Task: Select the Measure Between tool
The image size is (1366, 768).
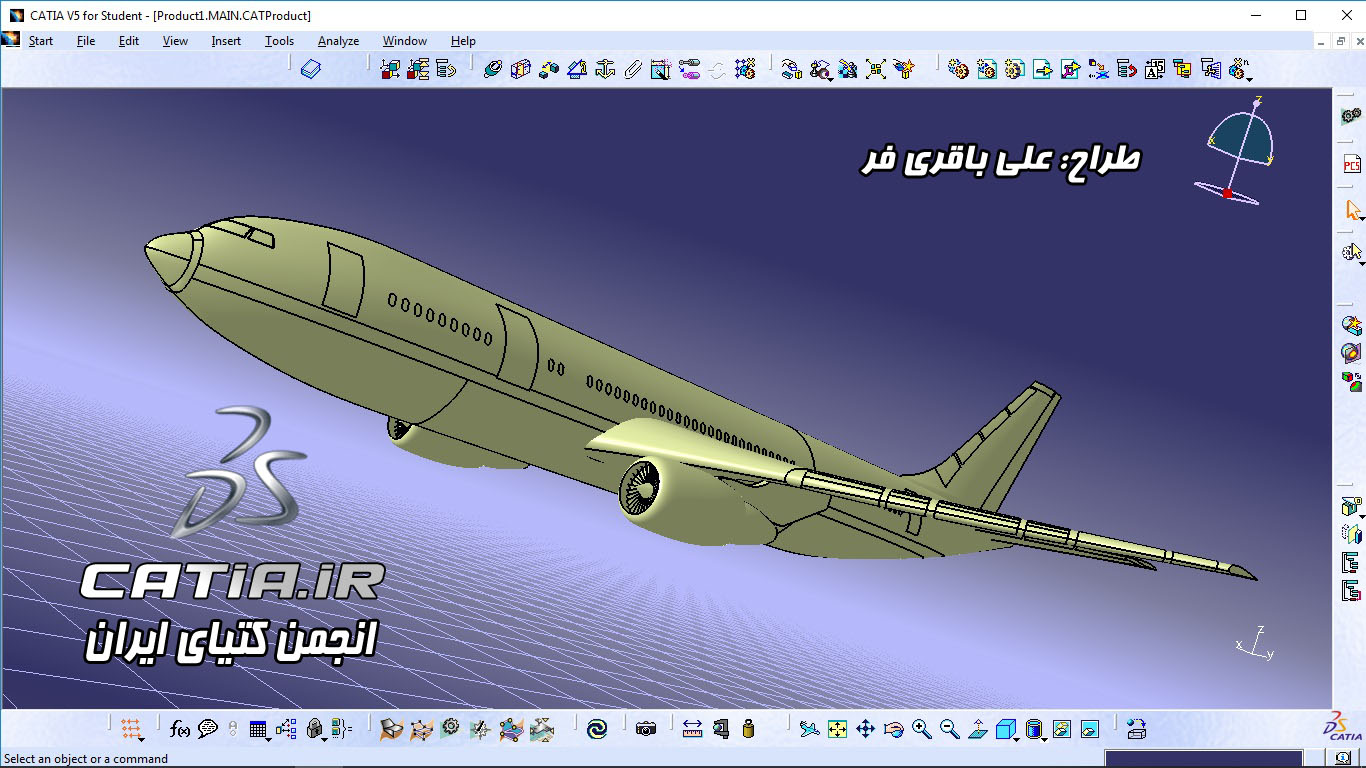Action: pyautogui.click(x=692, y=729)
